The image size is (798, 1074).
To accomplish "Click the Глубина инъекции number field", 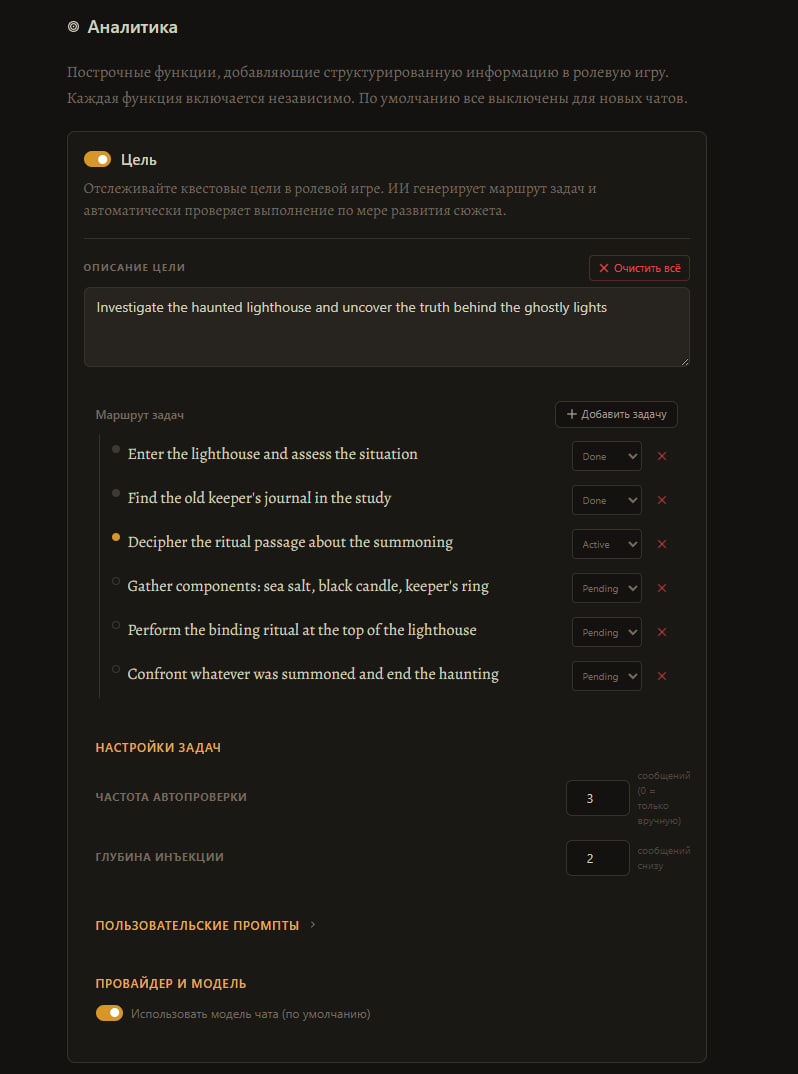I will coord(597,858).
